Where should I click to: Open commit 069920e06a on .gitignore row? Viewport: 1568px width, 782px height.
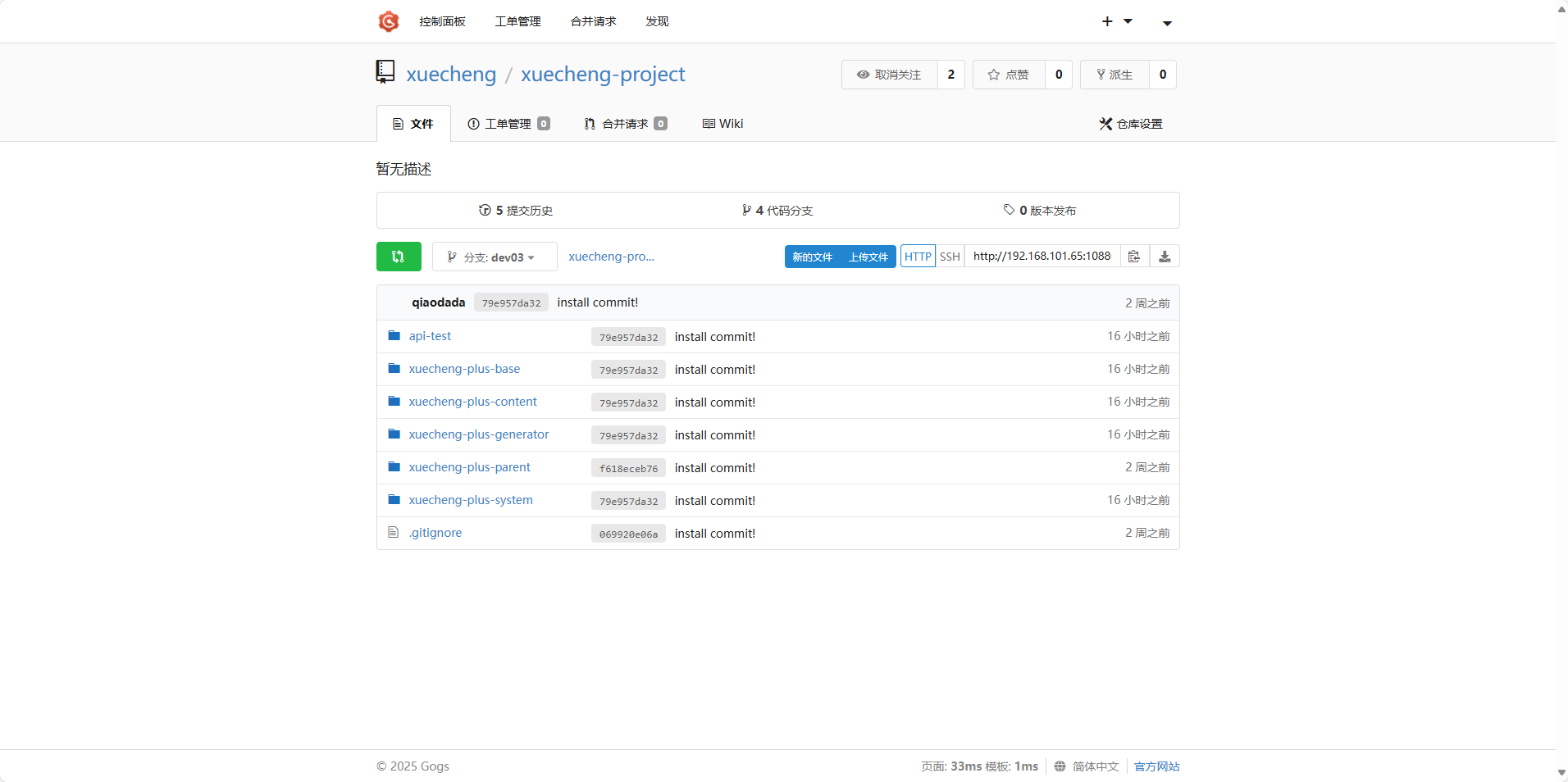(628, 534)
